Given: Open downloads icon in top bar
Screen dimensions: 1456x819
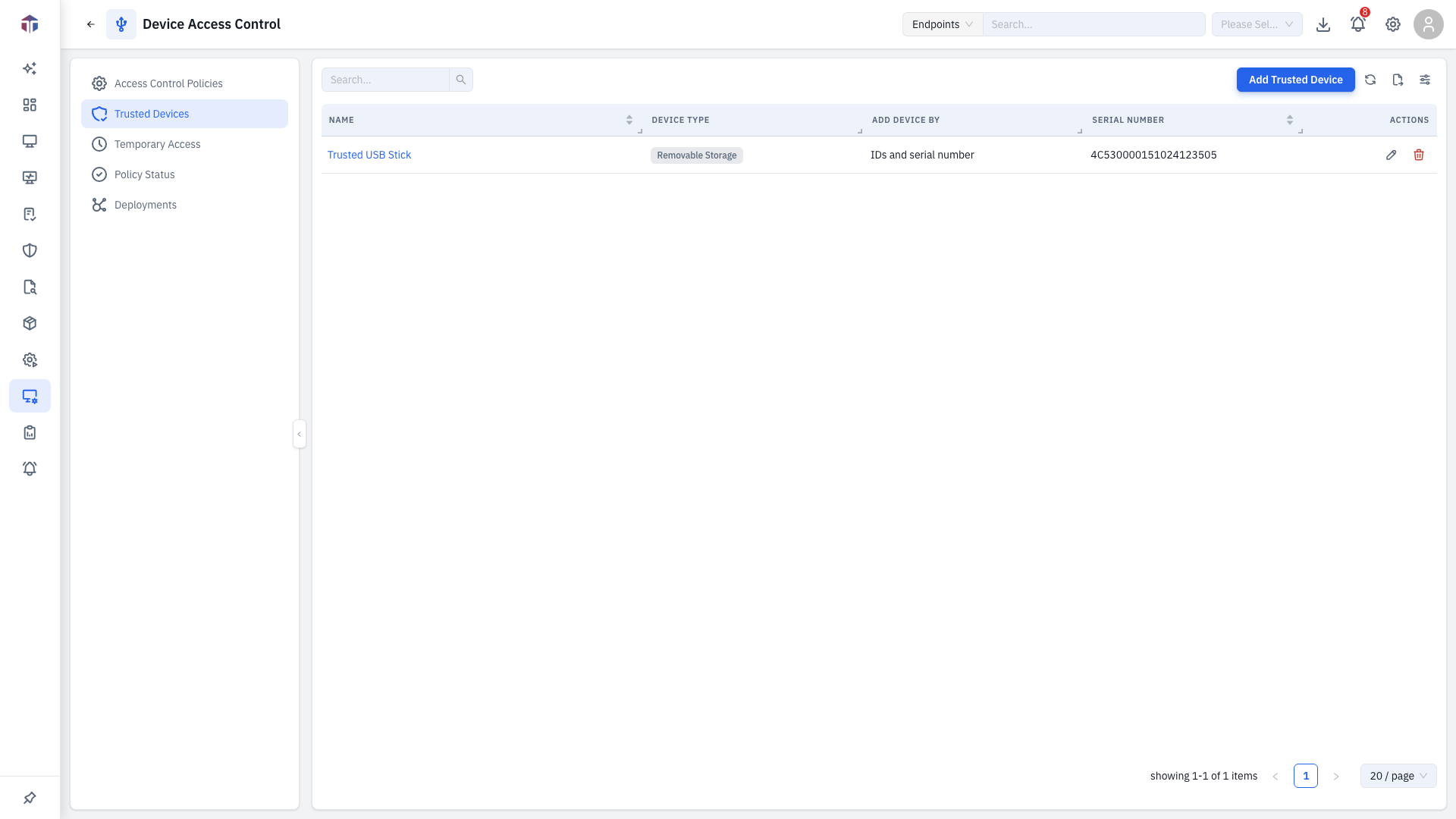Looking at the screenshot, I should (x=1323, y=24).
